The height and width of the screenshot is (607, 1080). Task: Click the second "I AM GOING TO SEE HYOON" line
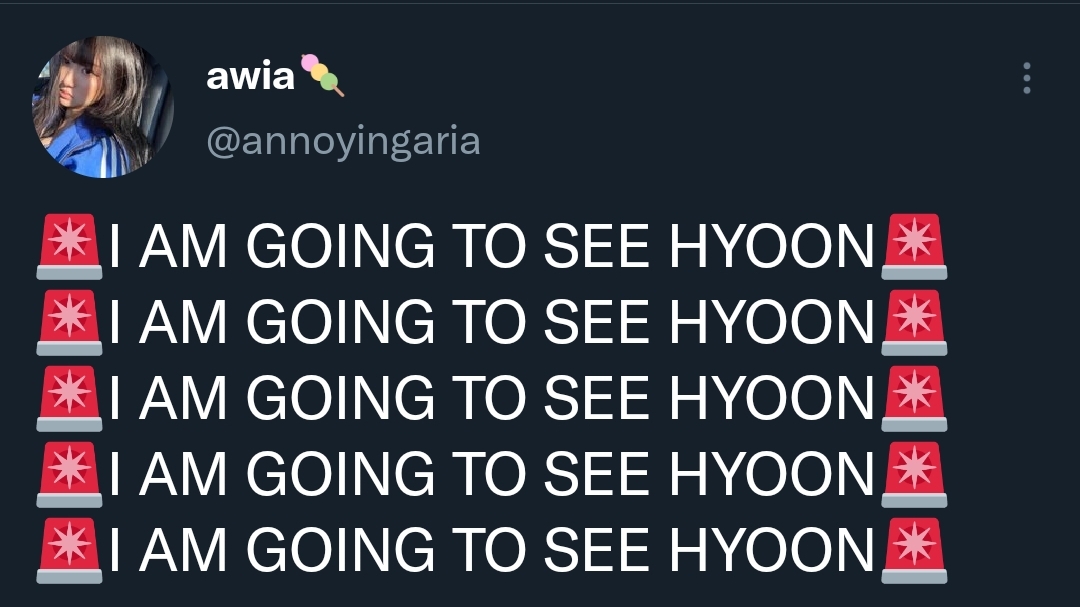pos(492,322)
